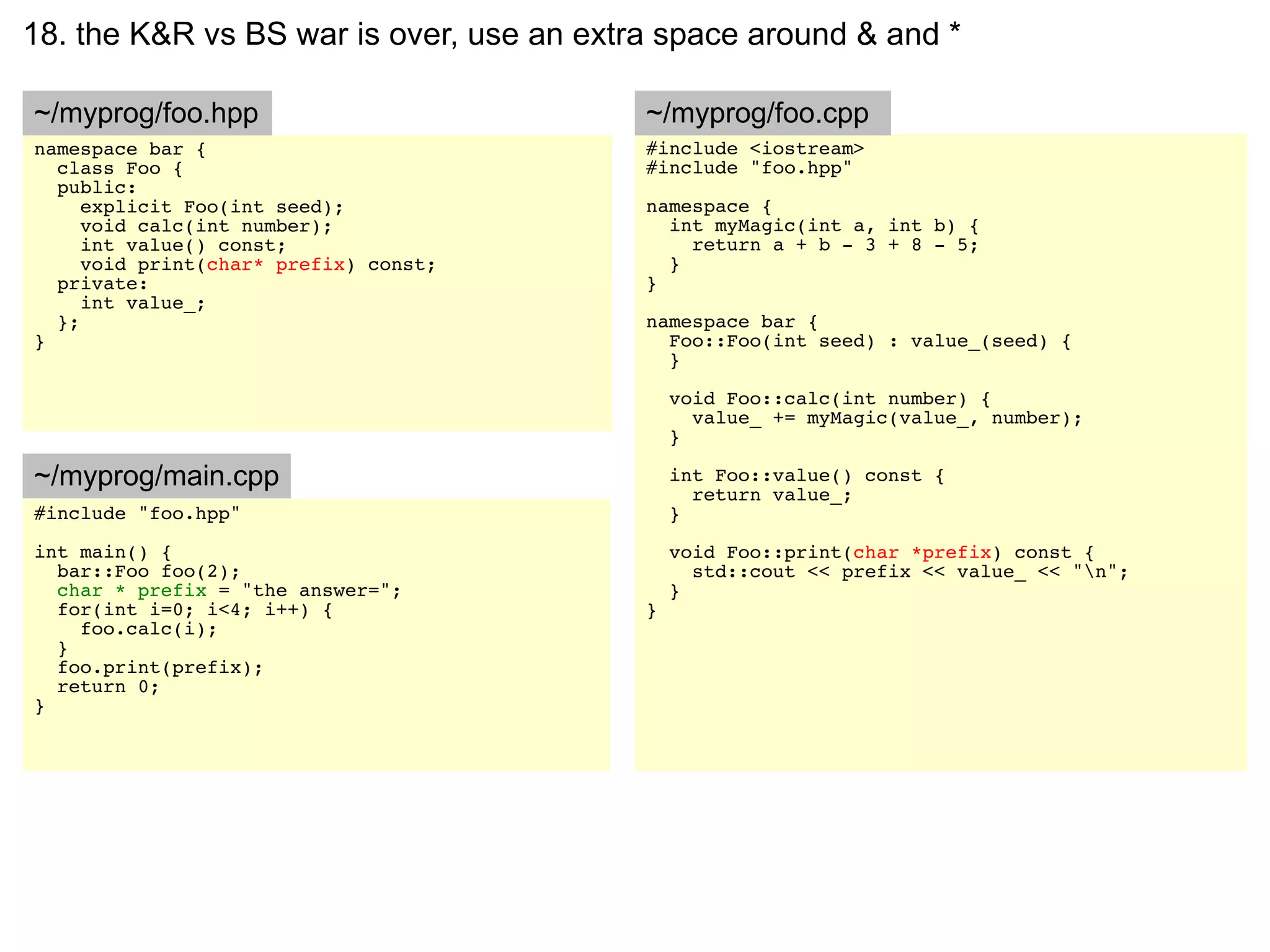Click the anonymous 'namespace {' line in foo.cpp
Viewport: 1270px width, 952px height.
click(709, 207)
